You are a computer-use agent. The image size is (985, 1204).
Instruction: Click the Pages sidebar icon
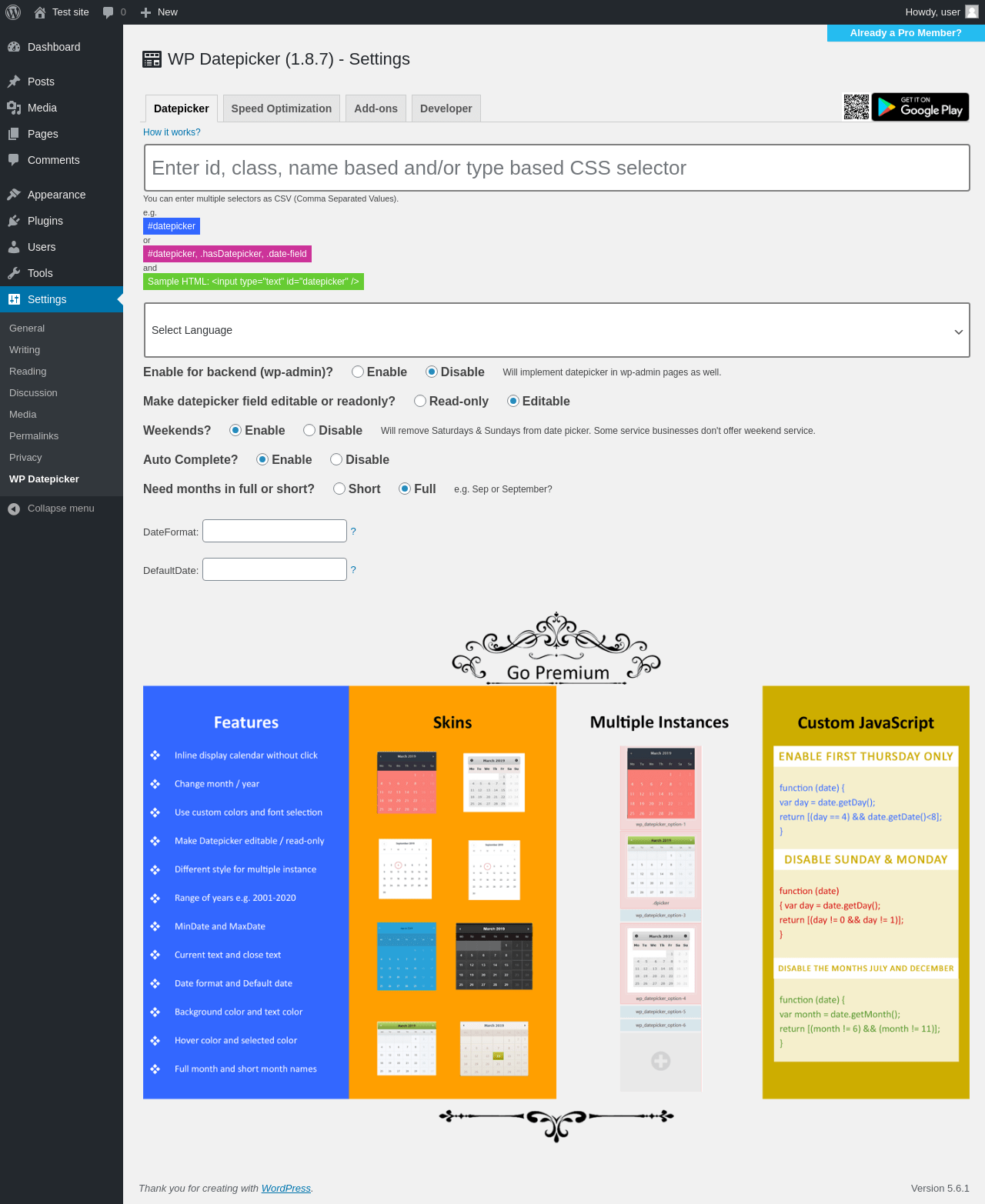coord(14,134)
